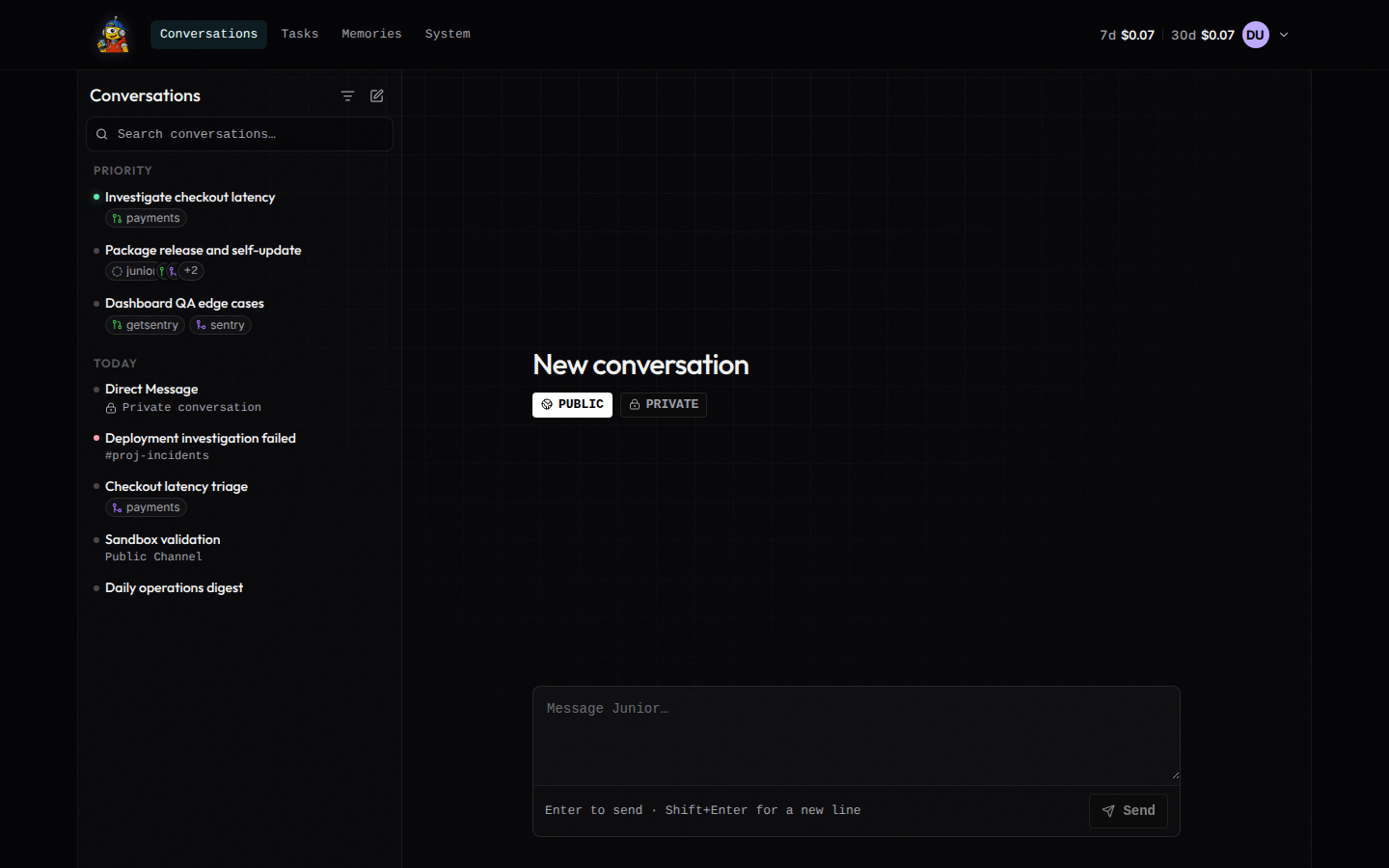Click the Private conversation label
The height and width of the screenshot is (868, 1389).
click(192, 407)
